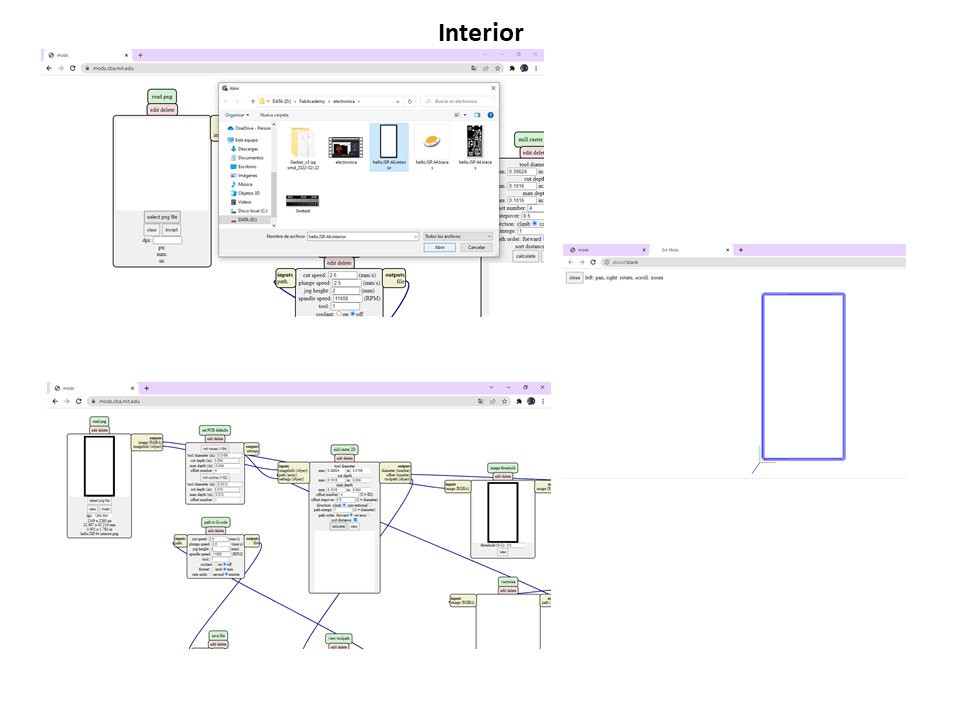
Task: Set coolant to off in the top mods window
Action: 352,313
